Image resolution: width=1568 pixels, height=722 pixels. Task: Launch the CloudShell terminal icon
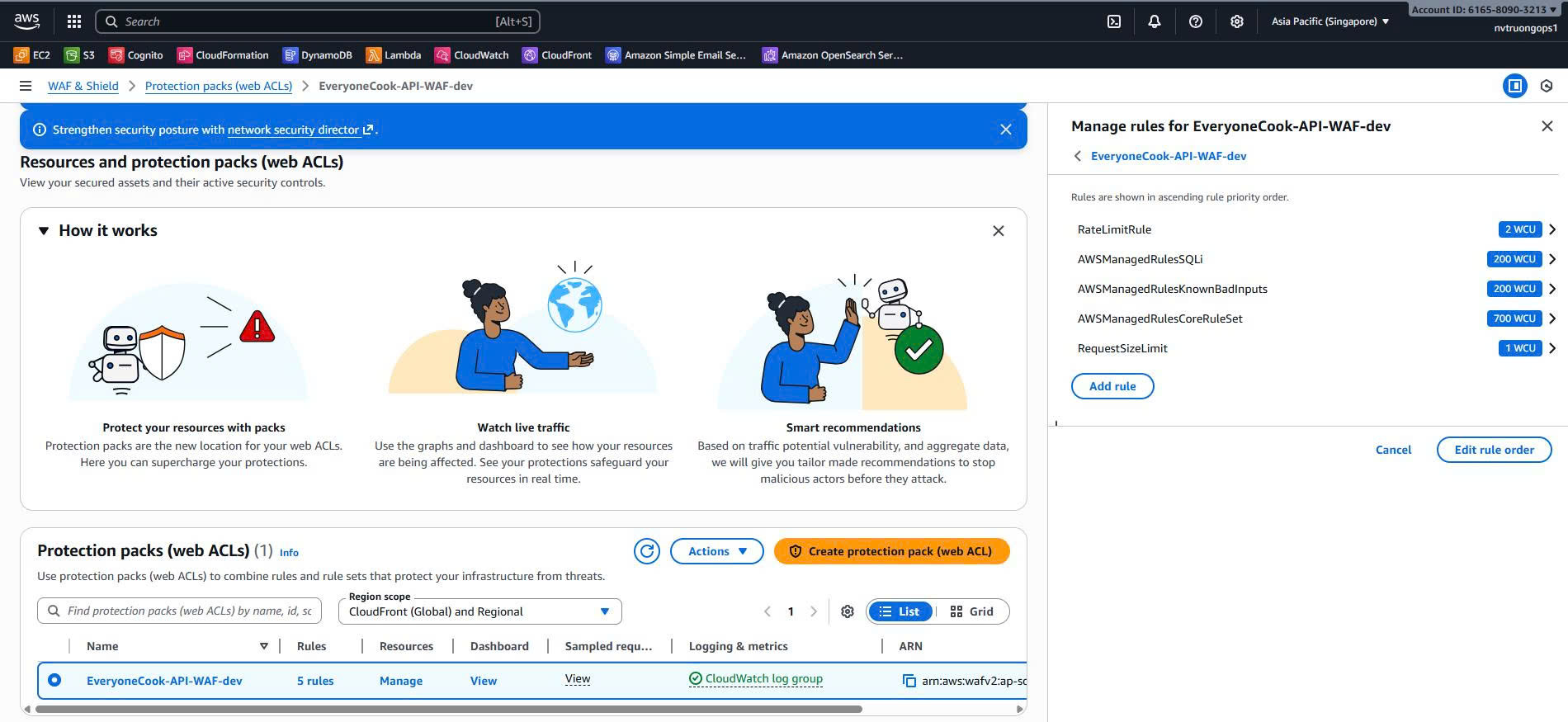click(x=1114, y=21)
